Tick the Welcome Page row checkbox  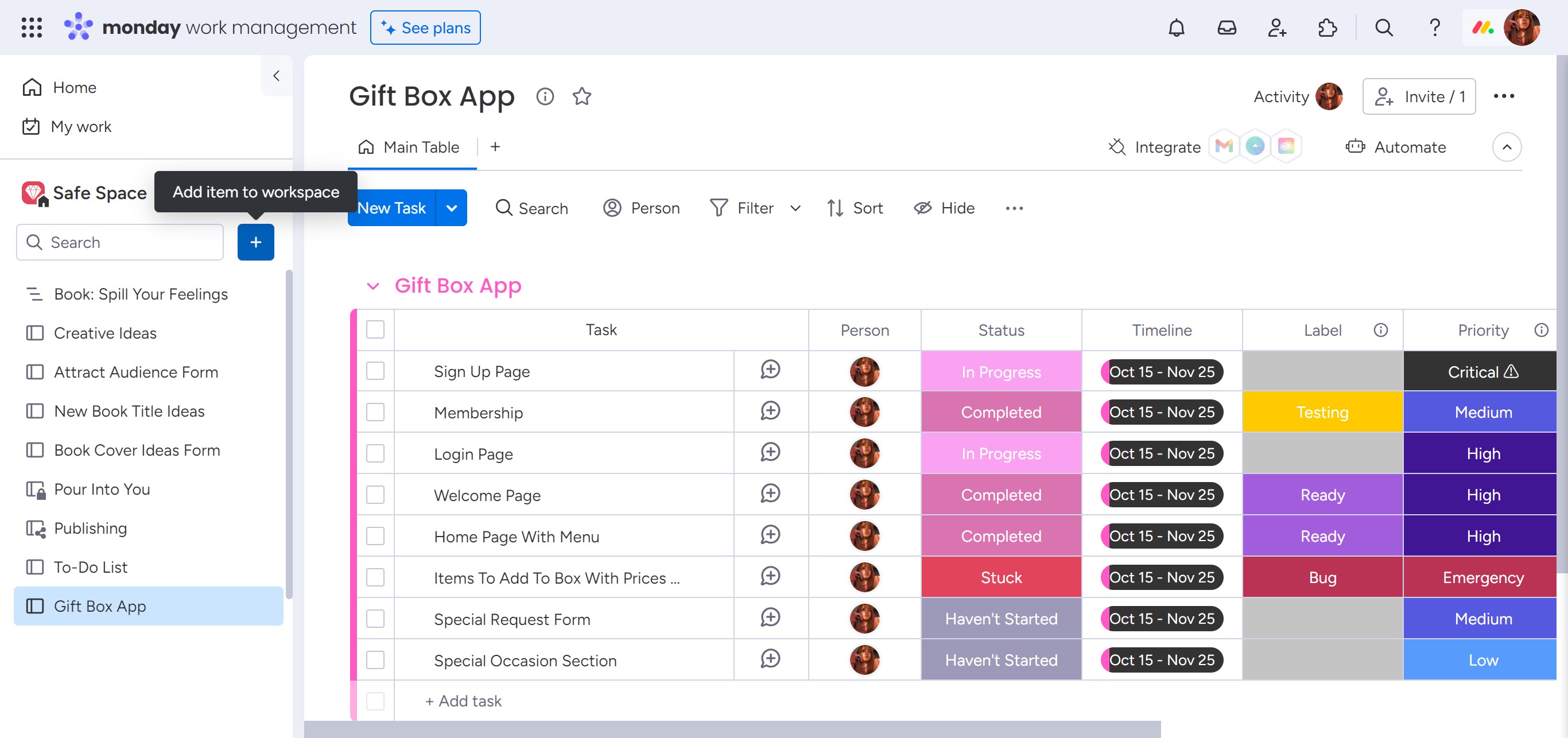375,495
